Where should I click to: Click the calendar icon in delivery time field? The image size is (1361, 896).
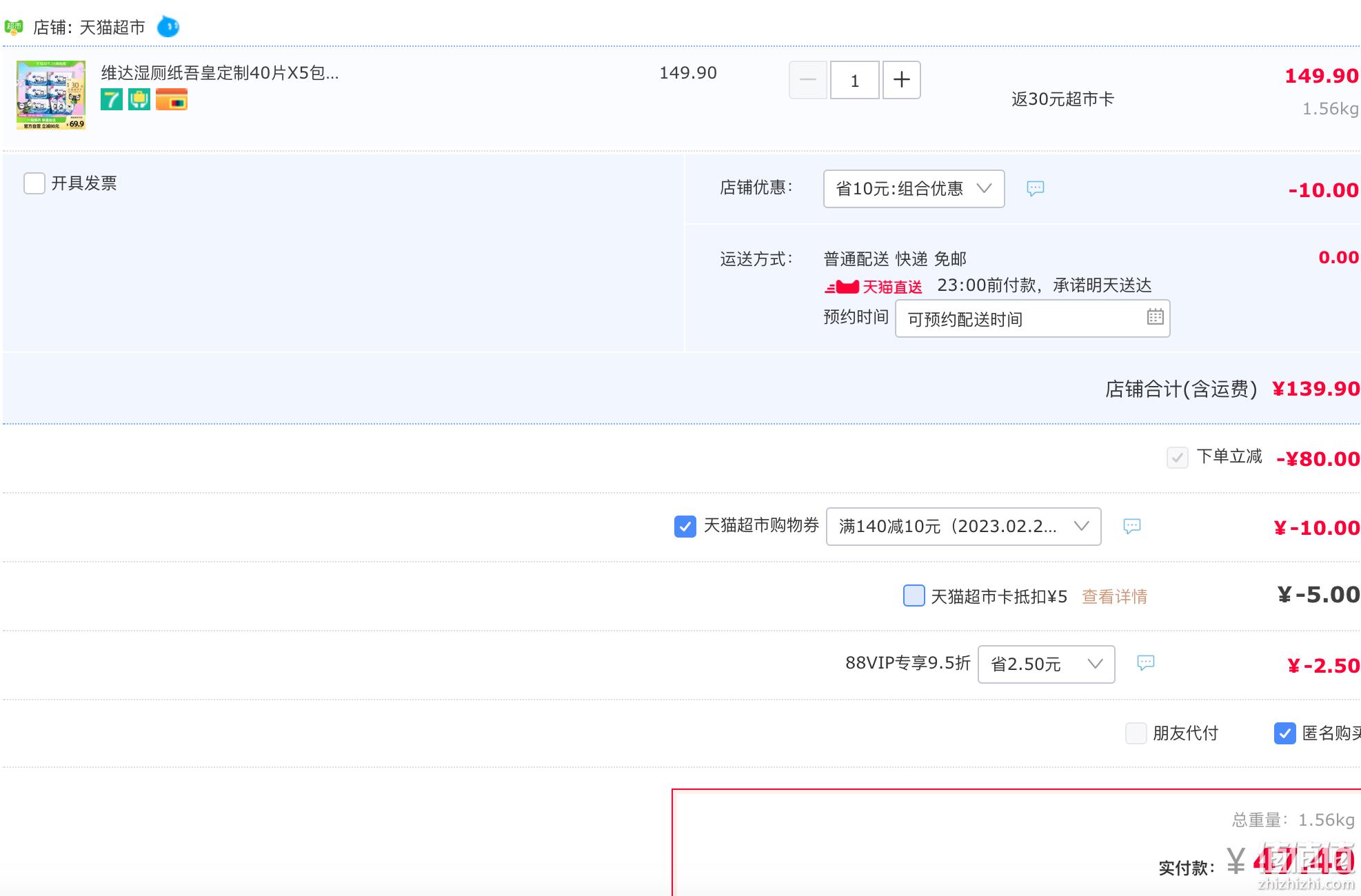tap(1156, 317)
